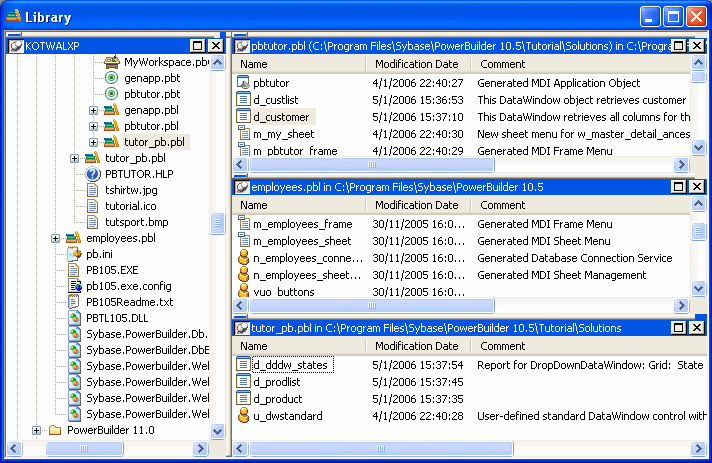712x463 pixels.
Task: Sort pbtutor.pbl pane by Name column
Action: click(x=300, y=64)
